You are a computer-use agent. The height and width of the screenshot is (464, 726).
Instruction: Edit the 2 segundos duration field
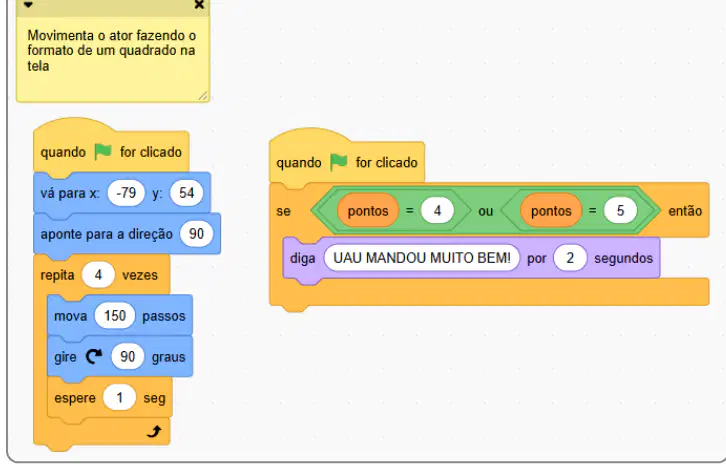pos(570,258)
